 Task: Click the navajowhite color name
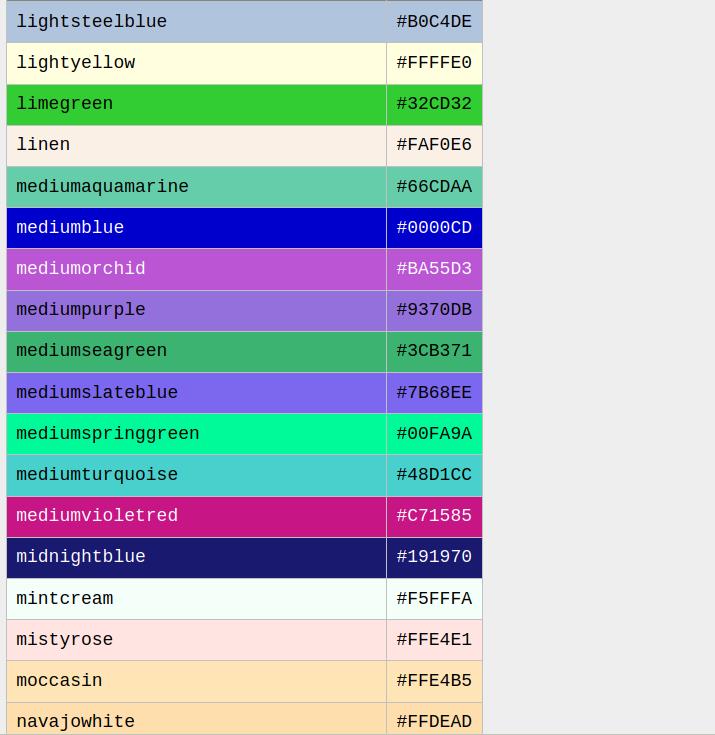coord(76,721)
